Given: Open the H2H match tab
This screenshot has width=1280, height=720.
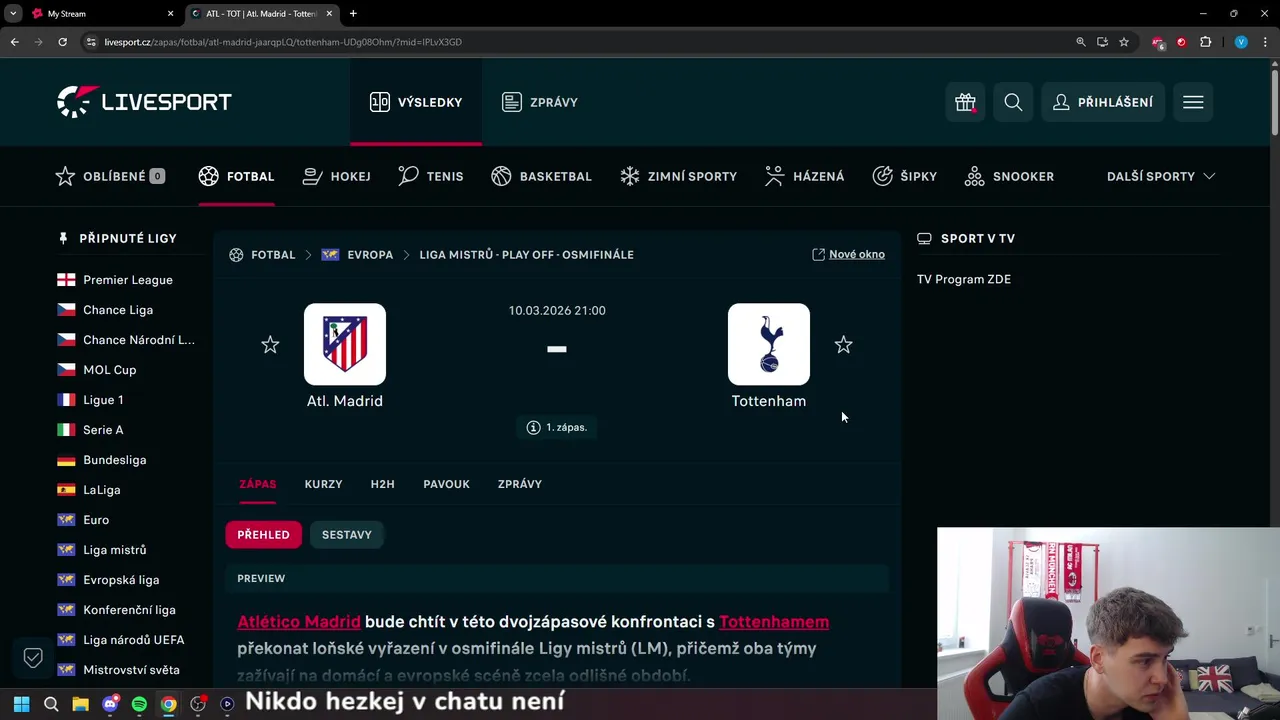Looking at the screenshot, I should click(382, 484).
